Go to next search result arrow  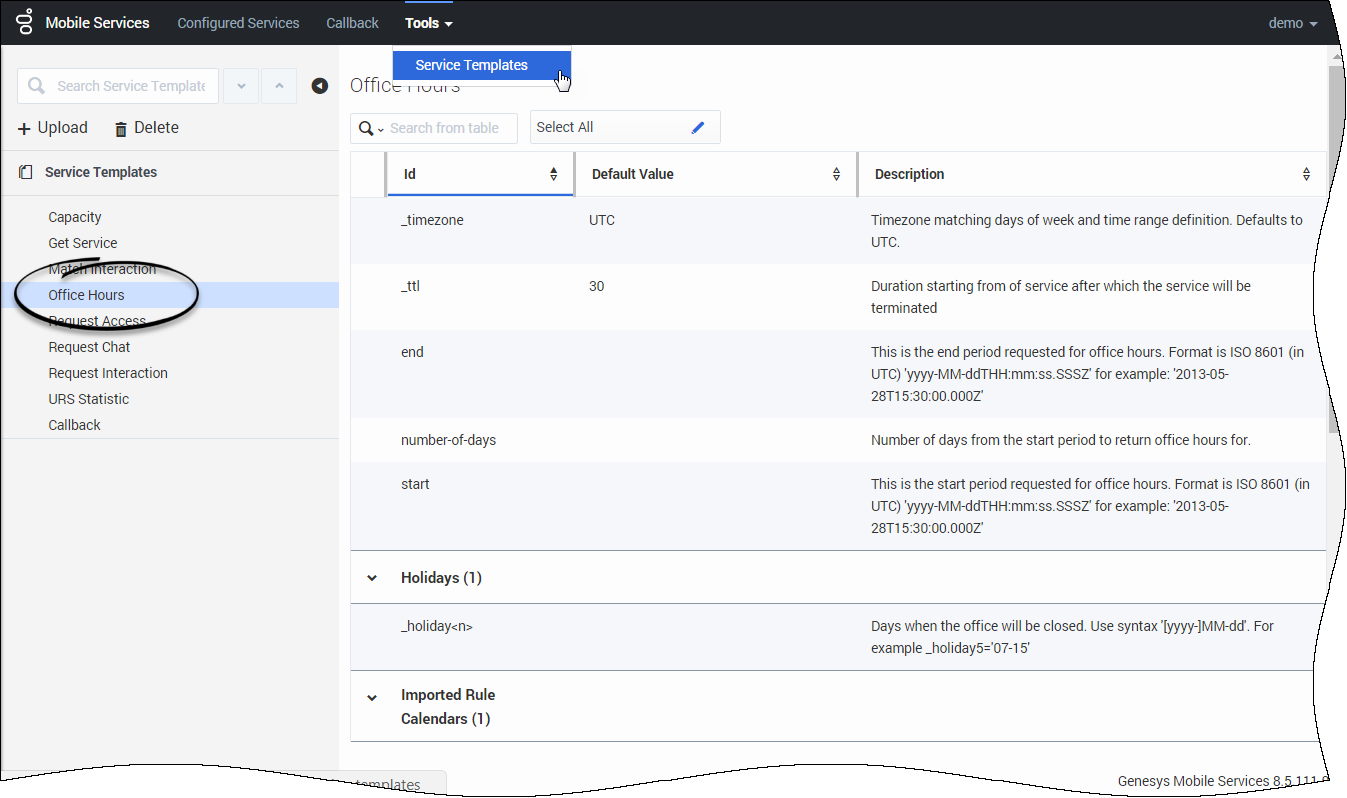[241, 86]
